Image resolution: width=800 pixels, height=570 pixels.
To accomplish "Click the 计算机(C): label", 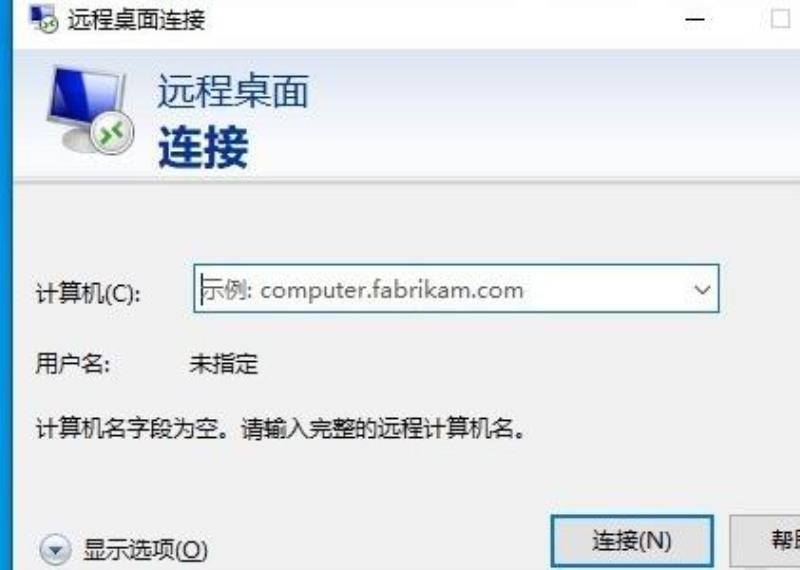I will [88, 293].
